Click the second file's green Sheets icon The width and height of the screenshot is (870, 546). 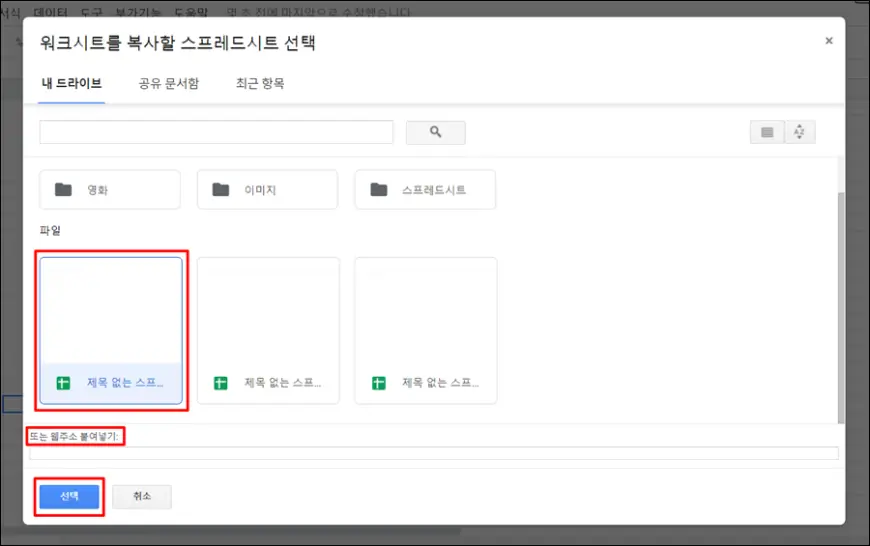[221, 383]
